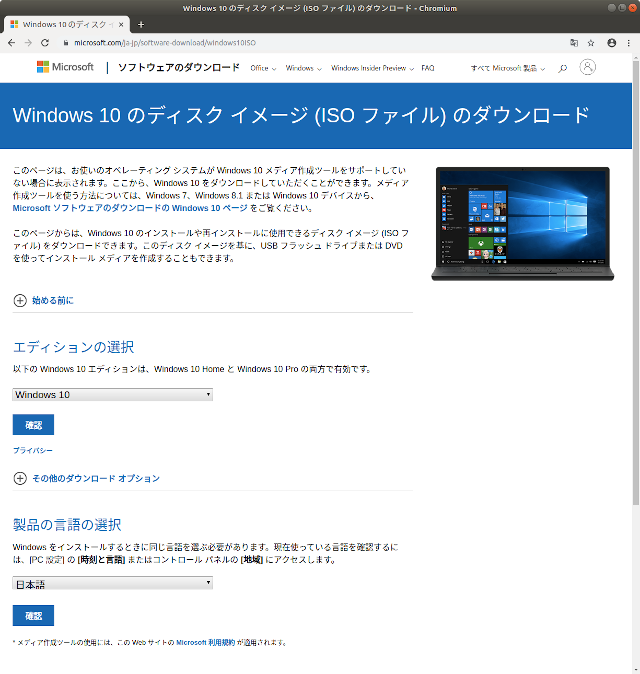
Task: Click 確認 button under language selection
Action: (x=34, y=616)
